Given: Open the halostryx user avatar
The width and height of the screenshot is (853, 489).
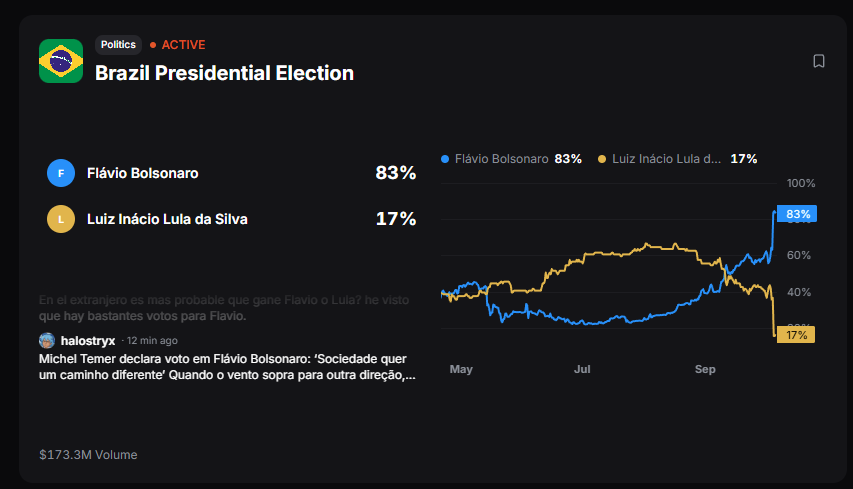Looking at the screenshot, I should 47,341.
